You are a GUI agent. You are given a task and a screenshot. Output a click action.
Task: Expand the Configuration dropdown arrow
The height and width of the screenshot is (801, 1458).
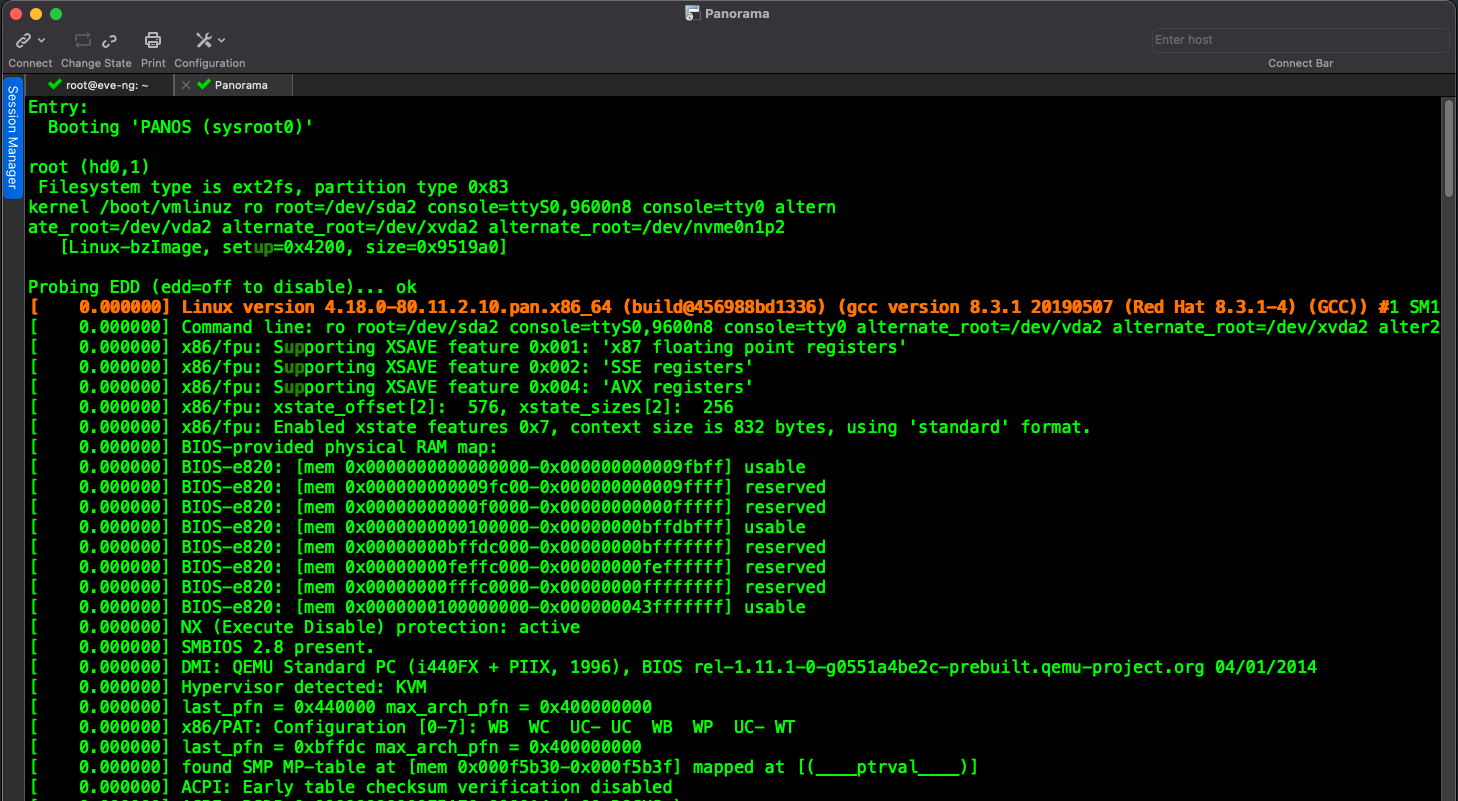221,40
